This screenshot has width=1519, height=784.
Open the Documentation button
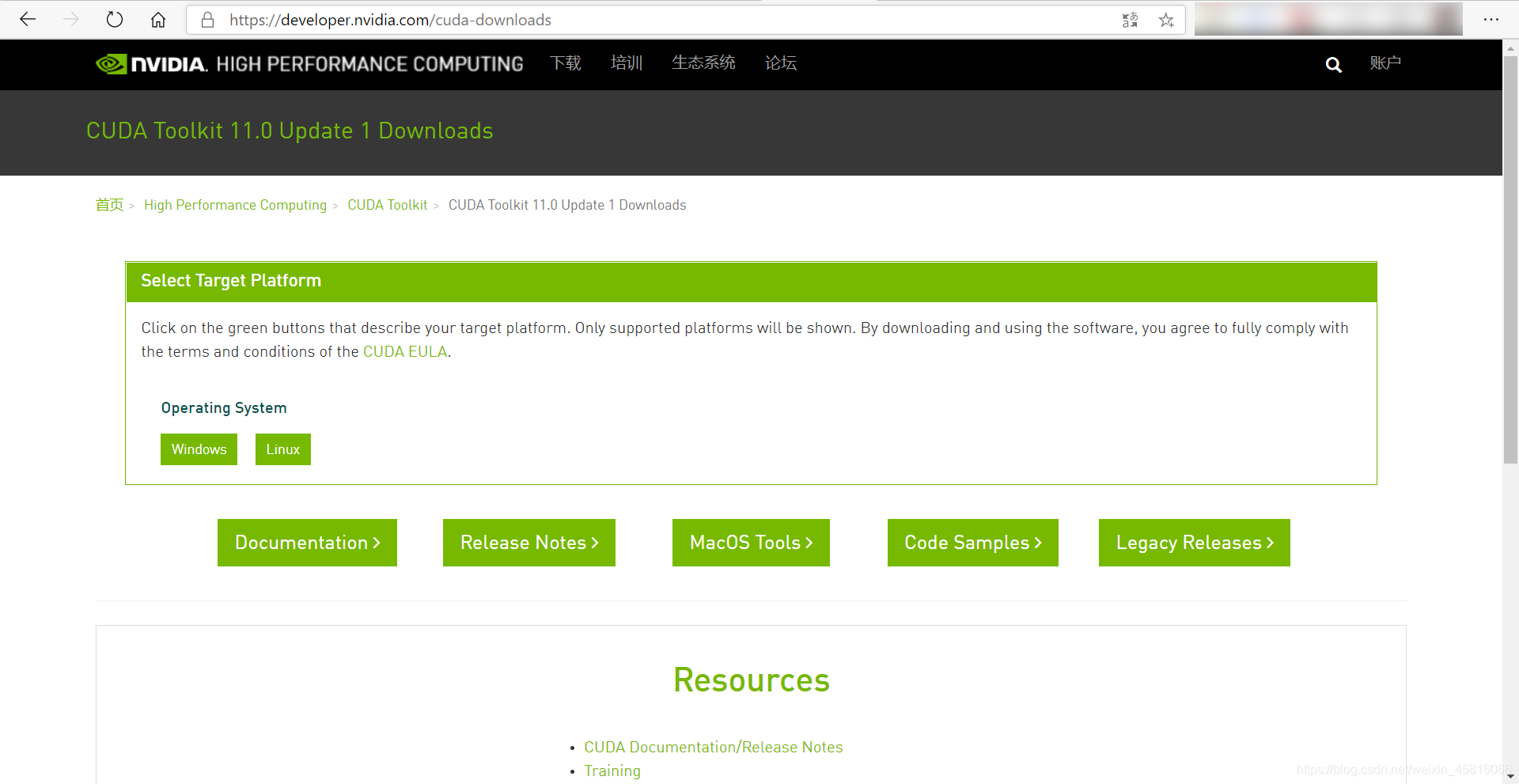coord(307,543)
